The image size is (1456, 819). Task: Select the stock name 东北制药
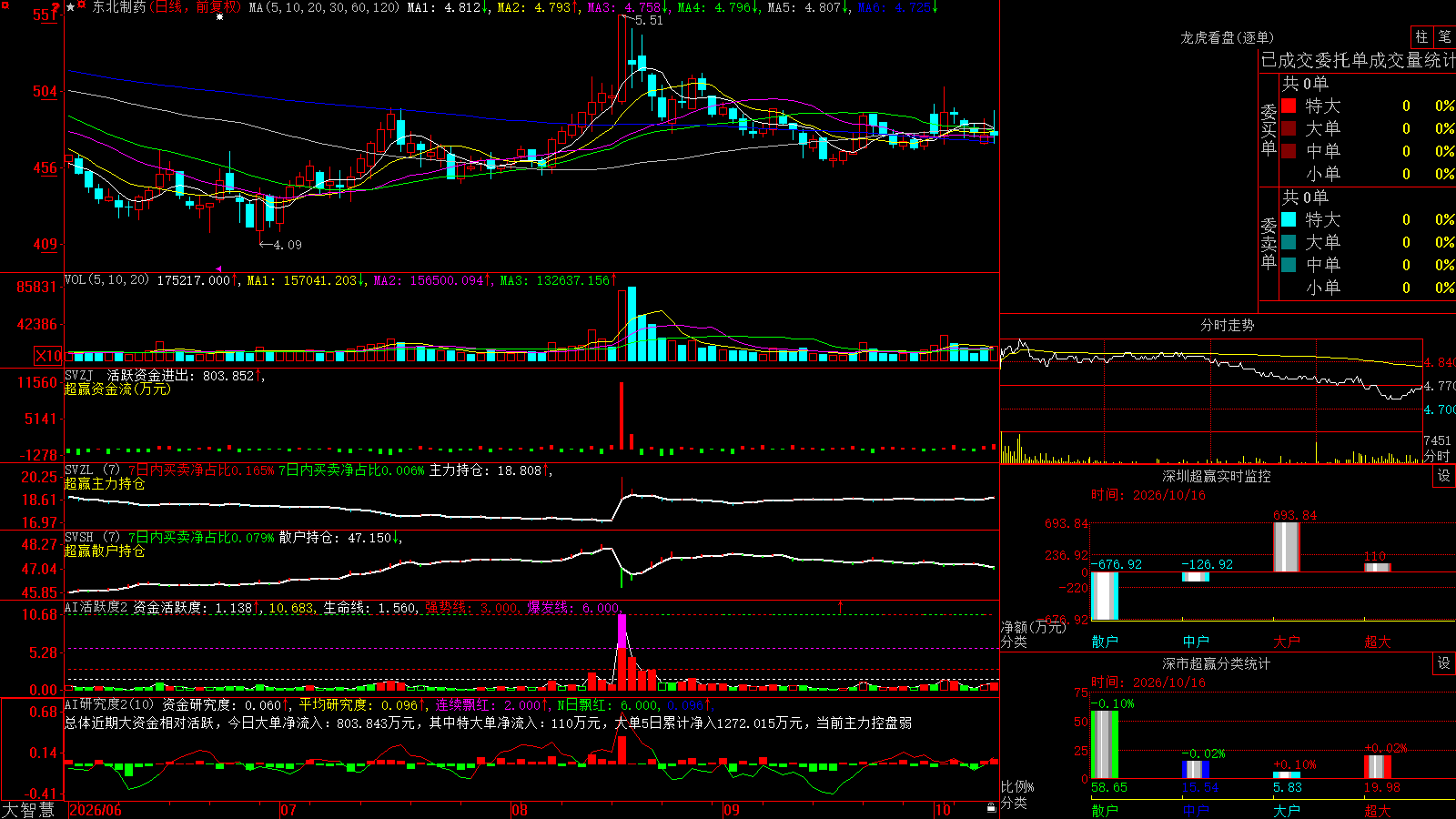tap(118, 7)
